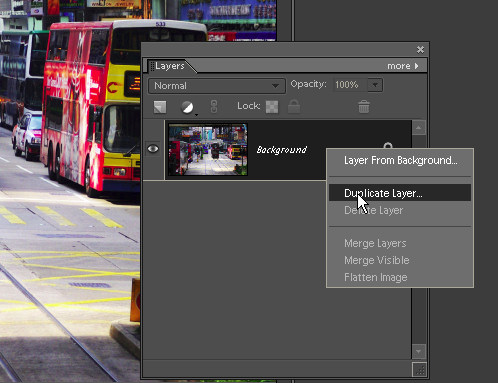This screenshot has width=498, height=383.
Task: Toggle the lock all padlock icon
Action: [x=294, y=107]
